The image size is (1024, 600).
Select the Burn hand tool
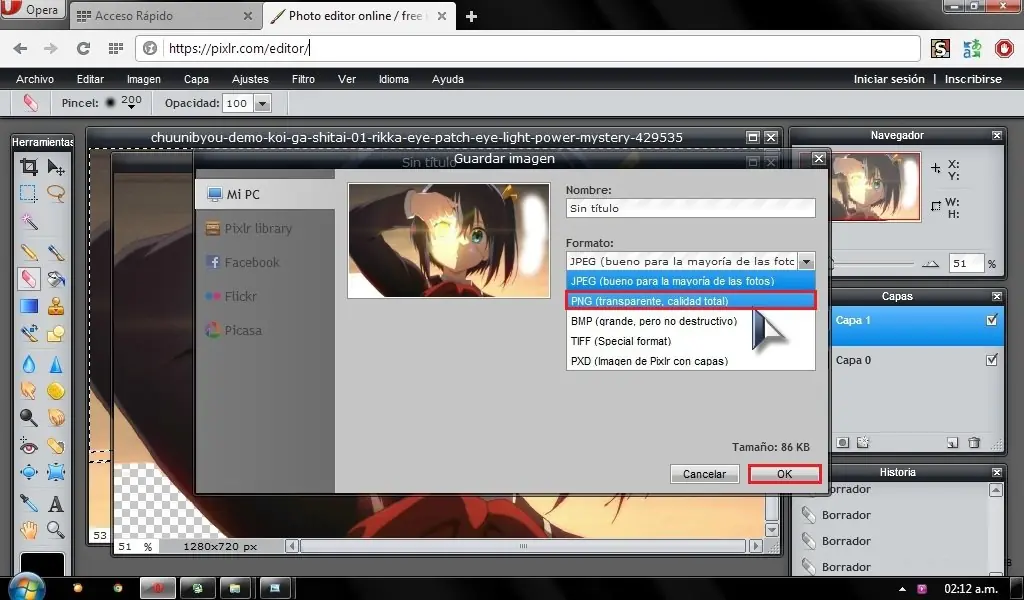(x=56, y=417)
